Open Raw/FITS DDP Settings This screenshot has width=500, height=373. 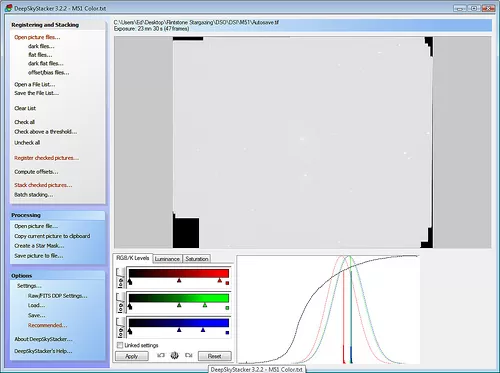click(x=58, y=296)
